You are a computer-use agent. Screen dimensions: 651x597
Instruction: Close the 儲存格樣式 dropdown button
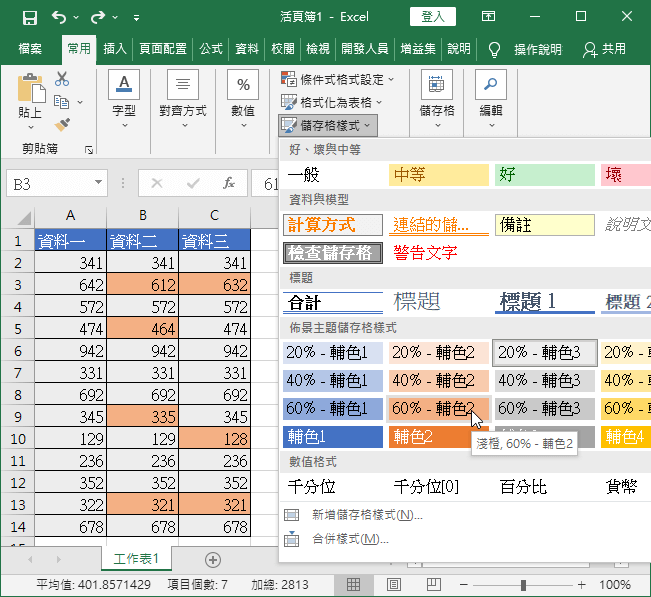click(328, 125)
